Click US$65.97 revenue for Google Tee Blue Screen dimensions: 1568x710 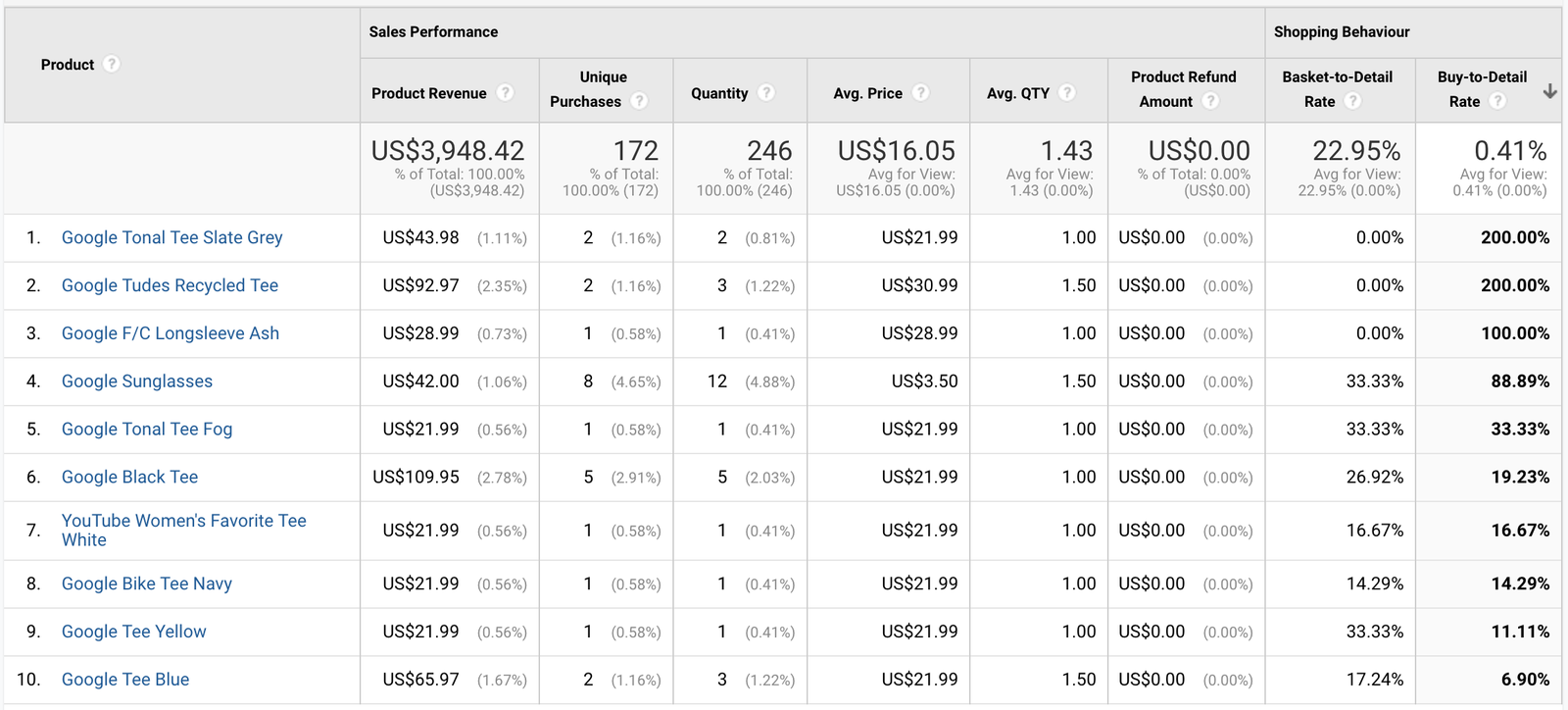(x=420, y=680)
